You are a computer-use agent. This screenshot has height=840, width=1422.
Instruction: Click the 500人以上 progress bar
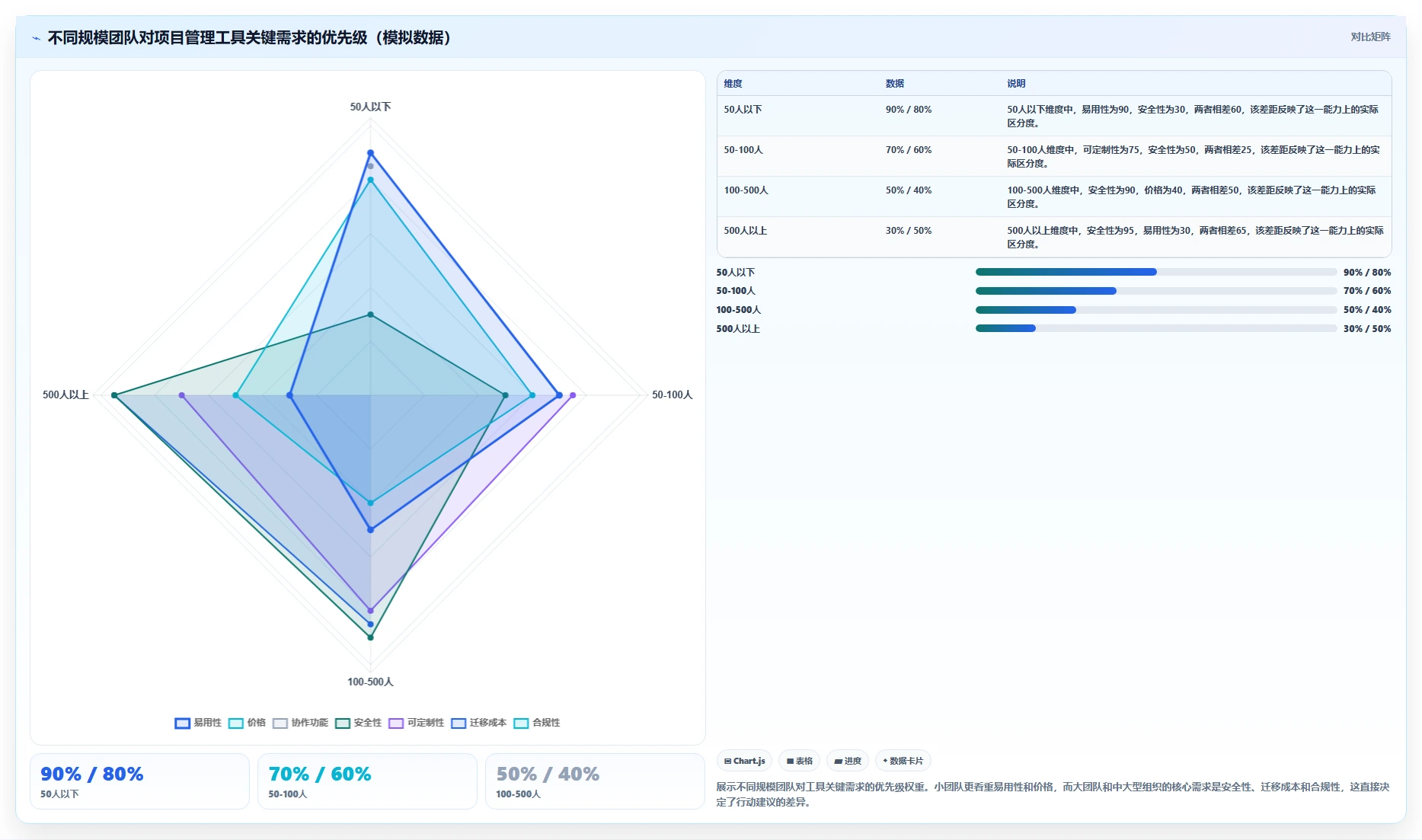(x=1156, y=328)
